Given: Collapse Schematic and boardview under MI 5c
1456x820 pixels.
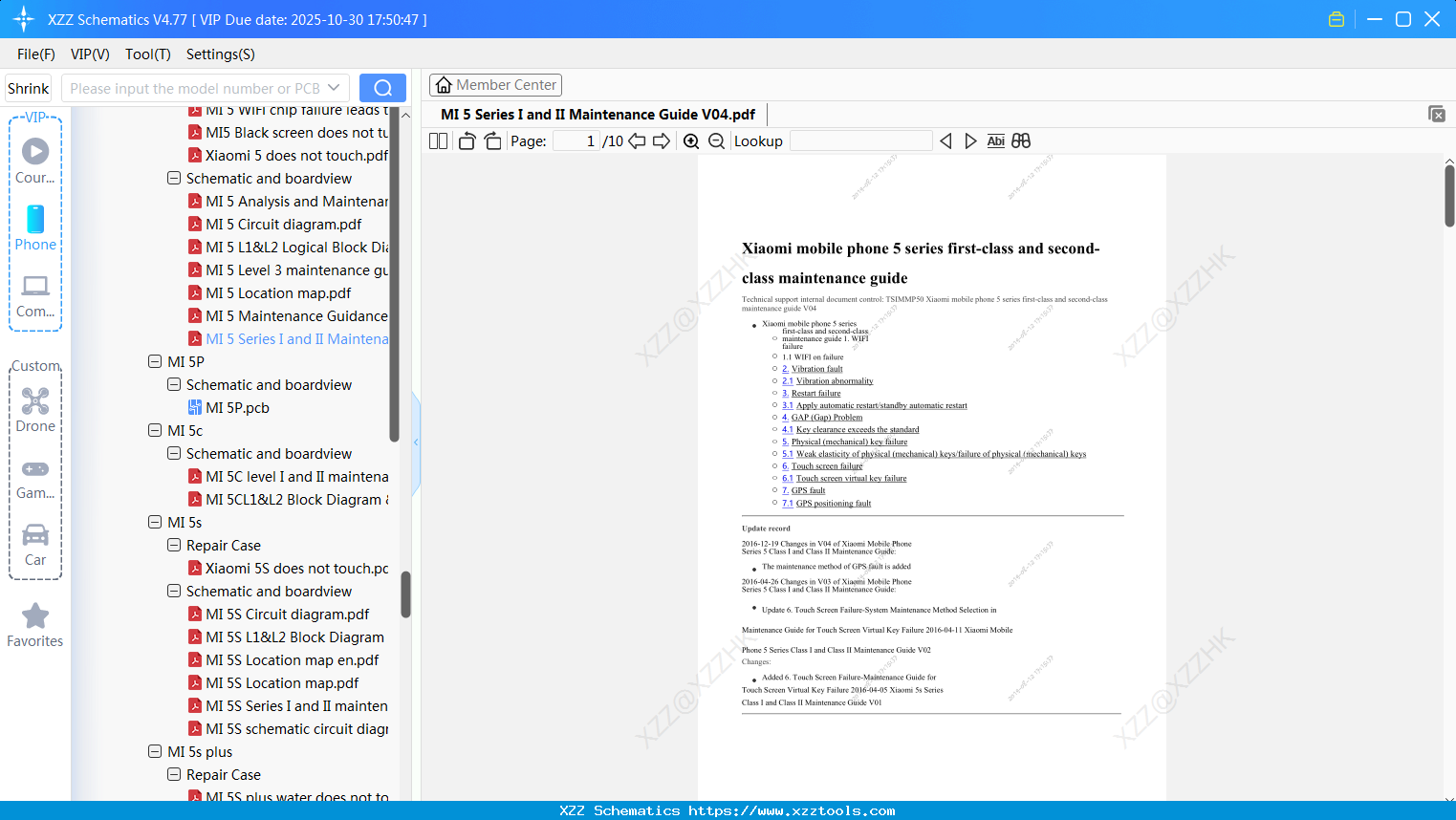Looking at the screenshot, I should click(x=174, y=454).
